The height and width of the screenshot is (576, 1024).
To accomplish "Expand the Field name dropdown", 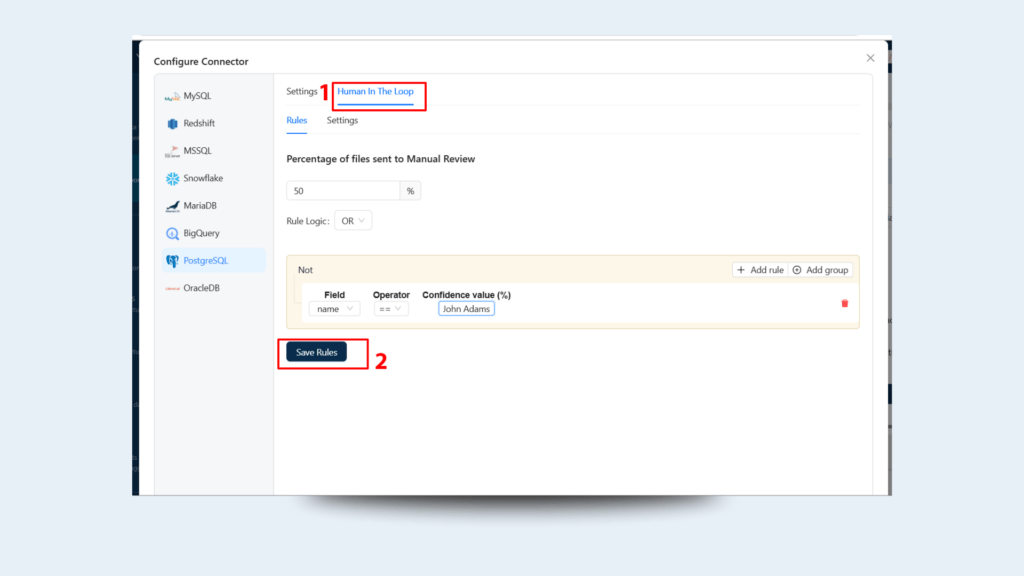I will pyautogui.click(x=334, y=309).
